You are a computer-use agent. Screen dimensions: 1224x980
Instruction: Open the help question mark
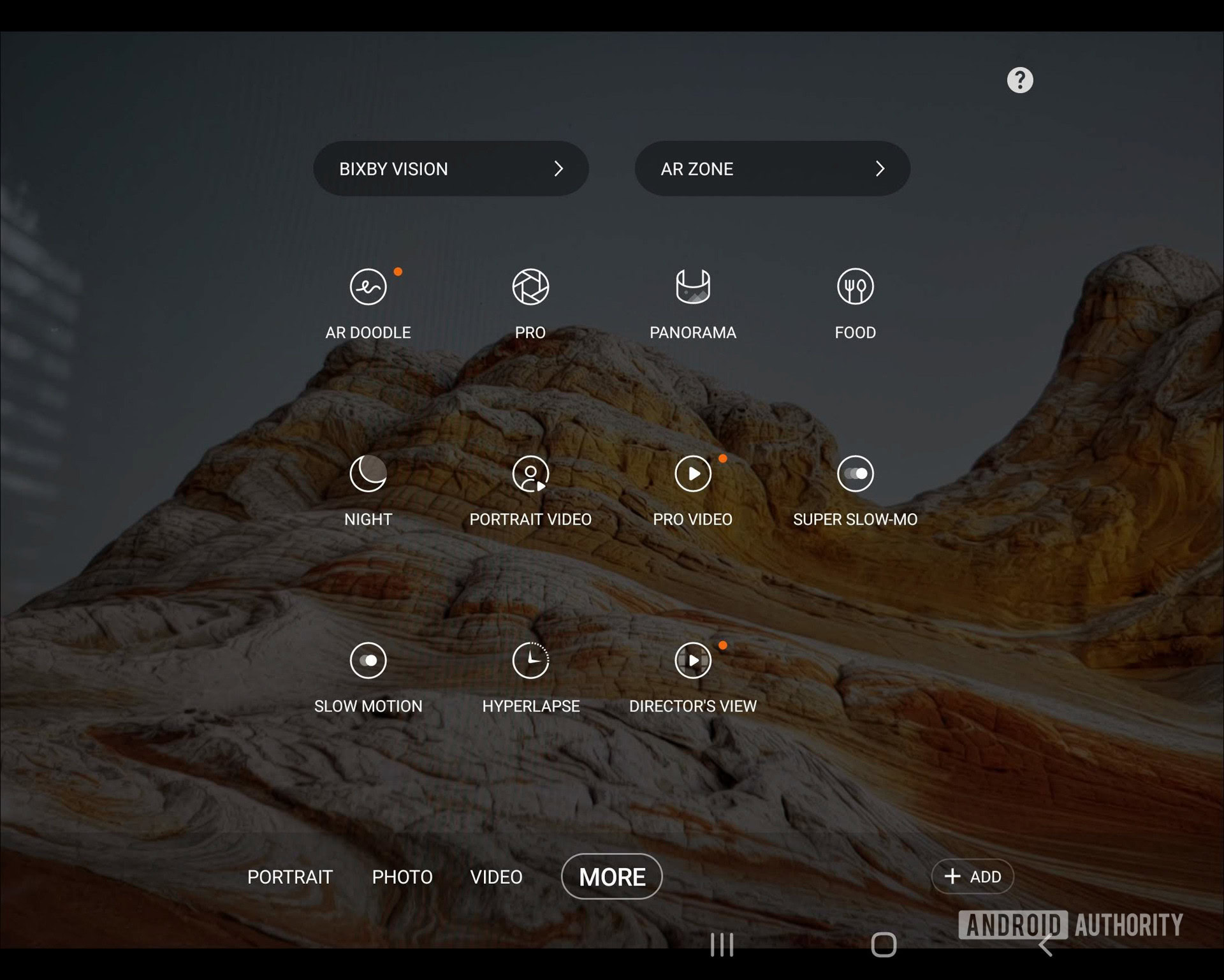coord(1019,80)
